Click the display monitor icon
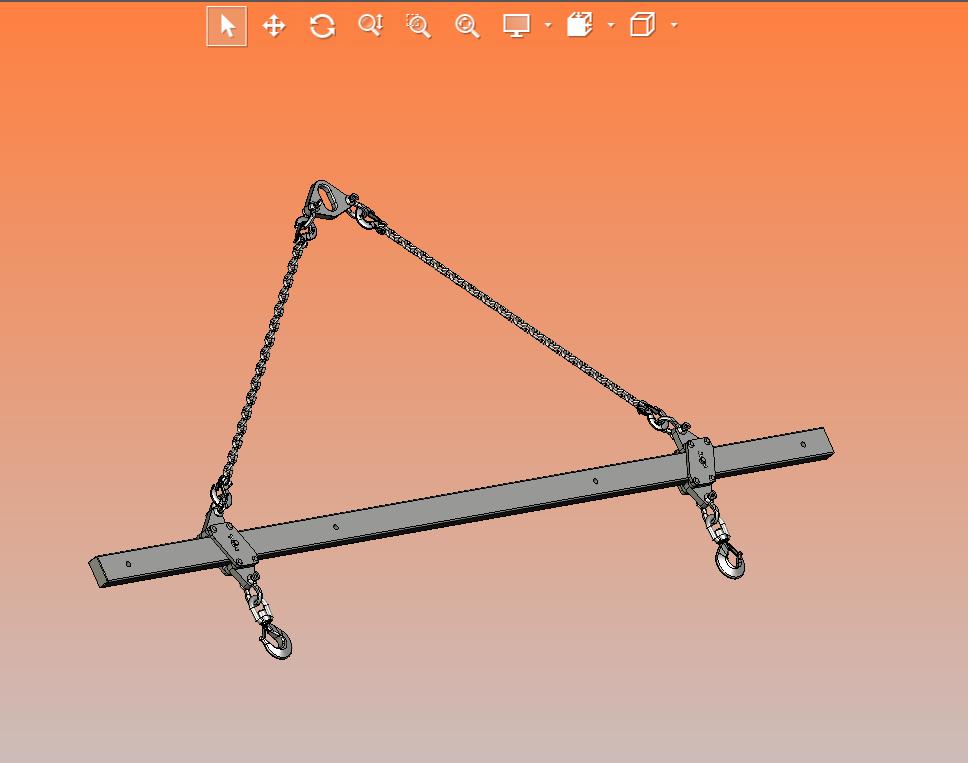Viewport: 968px width, 763px height. pyautogui.click(x=516, y=25)
